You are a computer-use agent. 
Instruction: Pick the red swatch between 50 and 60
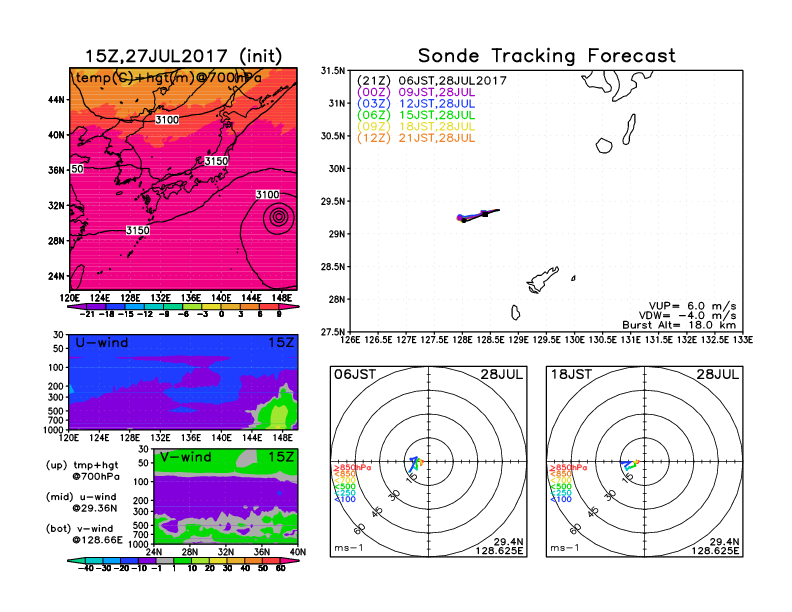point(271,561)
